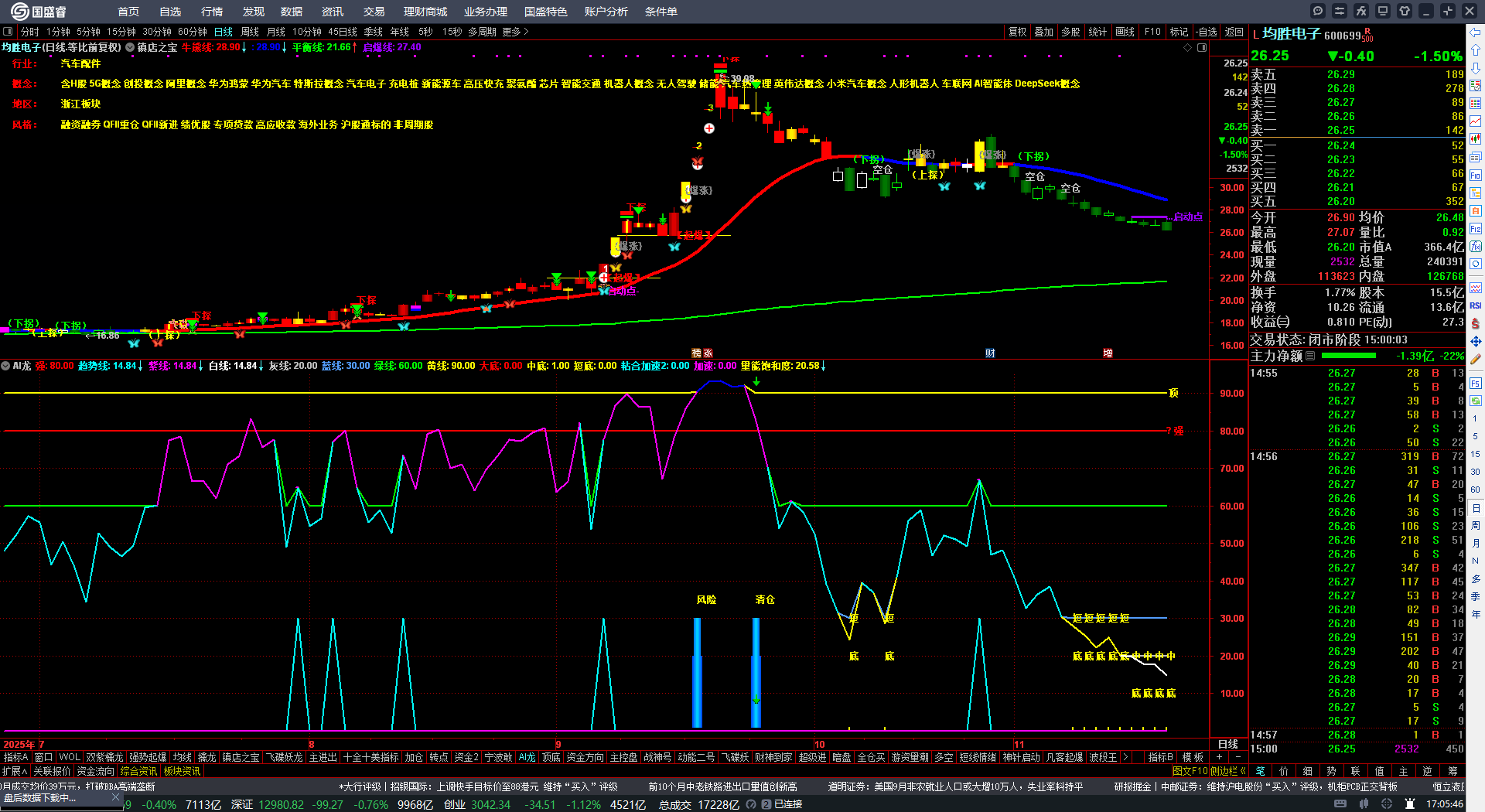Click the blue down arrow in right sidebar
The width and height of the screenshot is (1485, 812).
(1476, 68)
